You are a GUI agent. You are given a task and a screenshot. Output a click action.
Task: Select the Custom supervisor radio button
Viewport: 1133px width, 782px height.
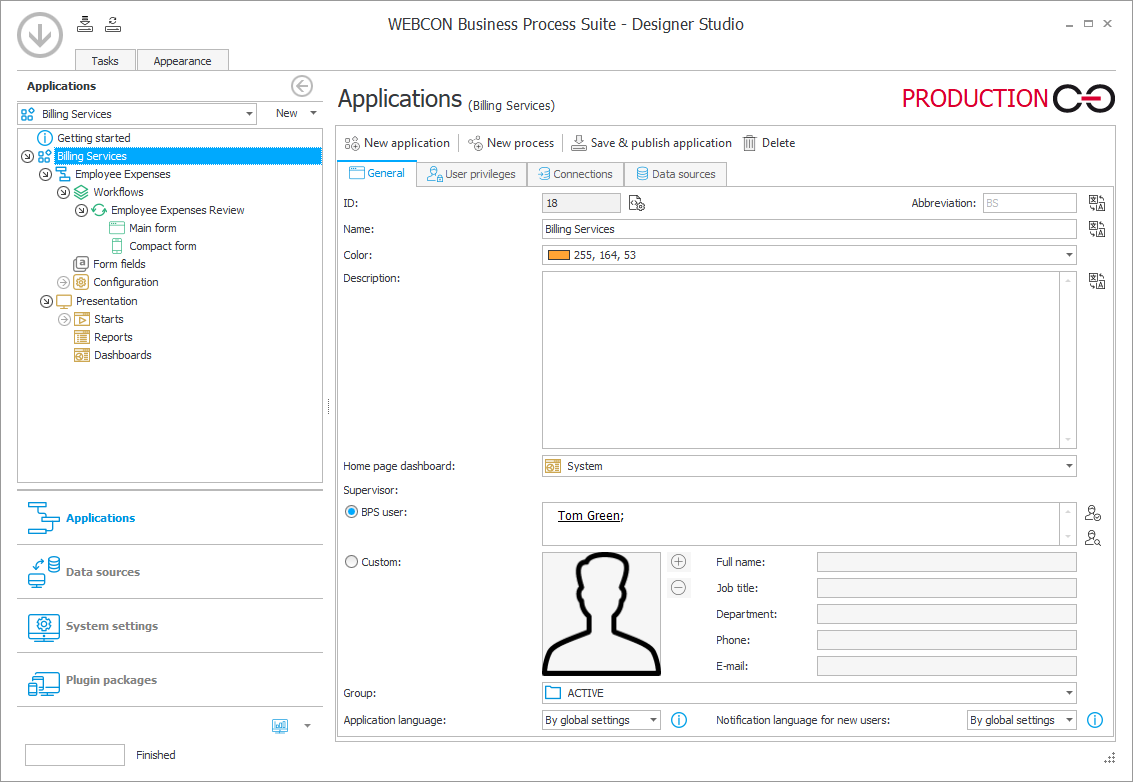point(351,562)
